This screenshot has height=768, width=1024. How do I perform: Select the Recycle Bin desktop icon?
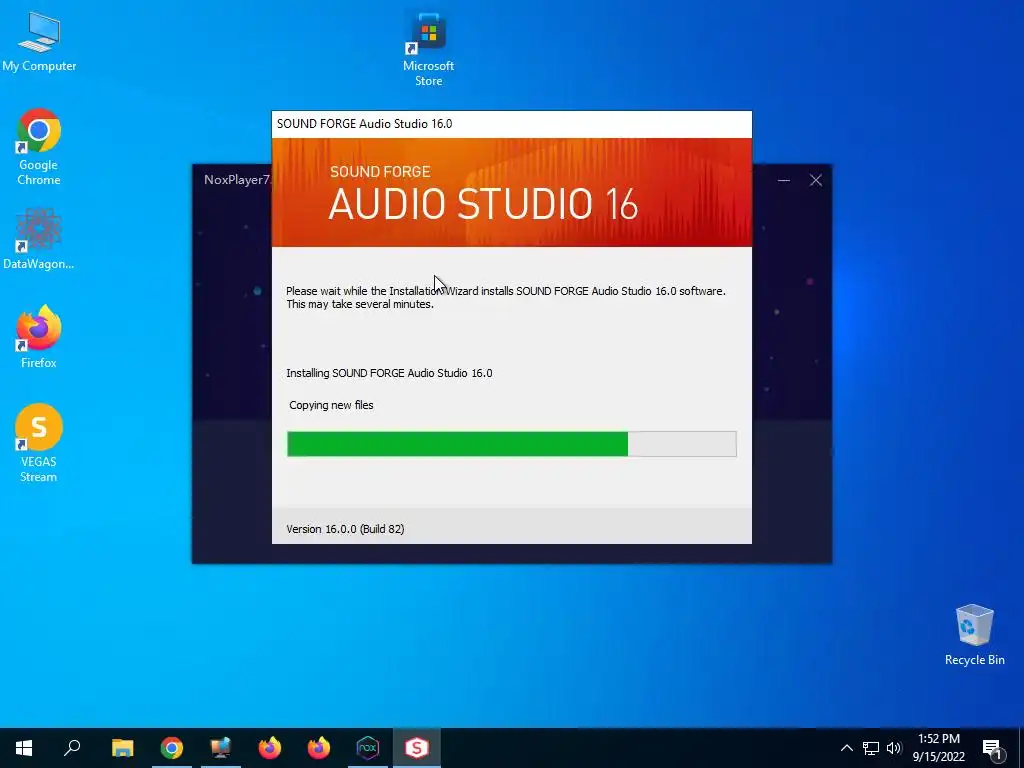point(974,634)
